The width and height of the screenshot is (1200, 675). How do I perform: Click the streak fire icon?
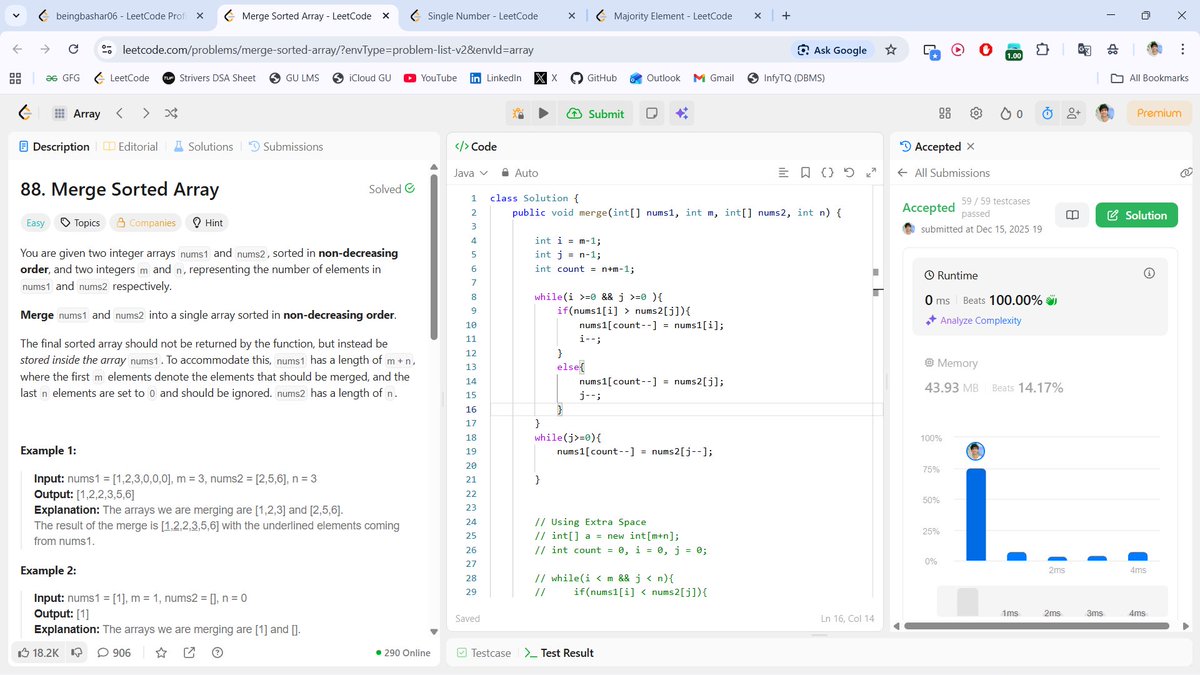coord(1006,114)
